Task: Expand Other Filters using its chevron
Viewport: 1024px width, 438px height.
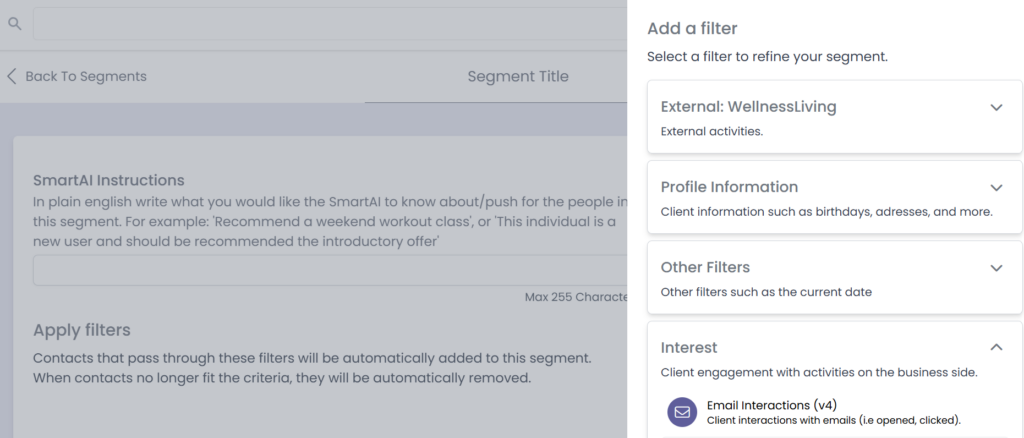Action: pyautogui.click(x=996, y=268)
